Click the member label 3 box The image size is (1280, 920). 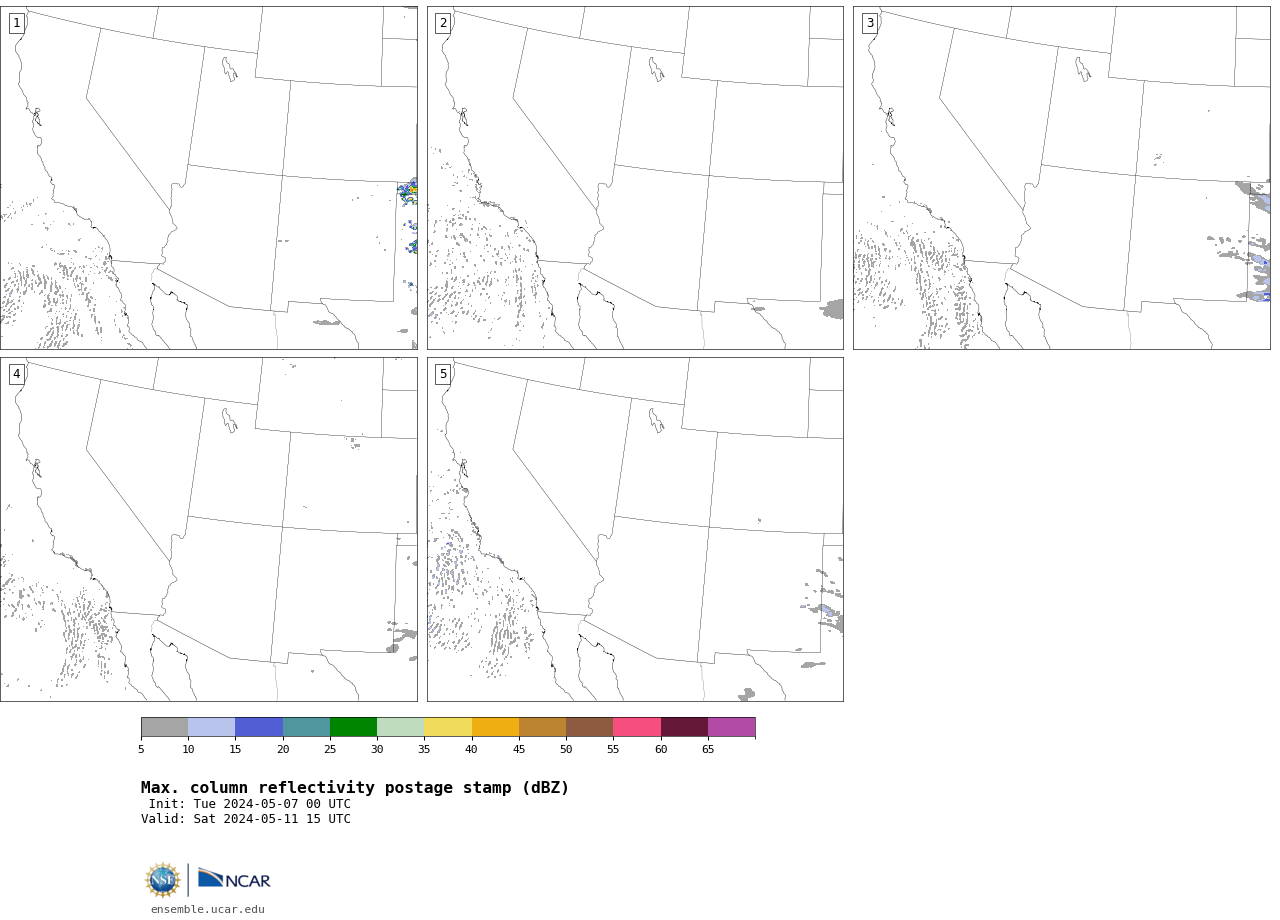coord(869,23)
